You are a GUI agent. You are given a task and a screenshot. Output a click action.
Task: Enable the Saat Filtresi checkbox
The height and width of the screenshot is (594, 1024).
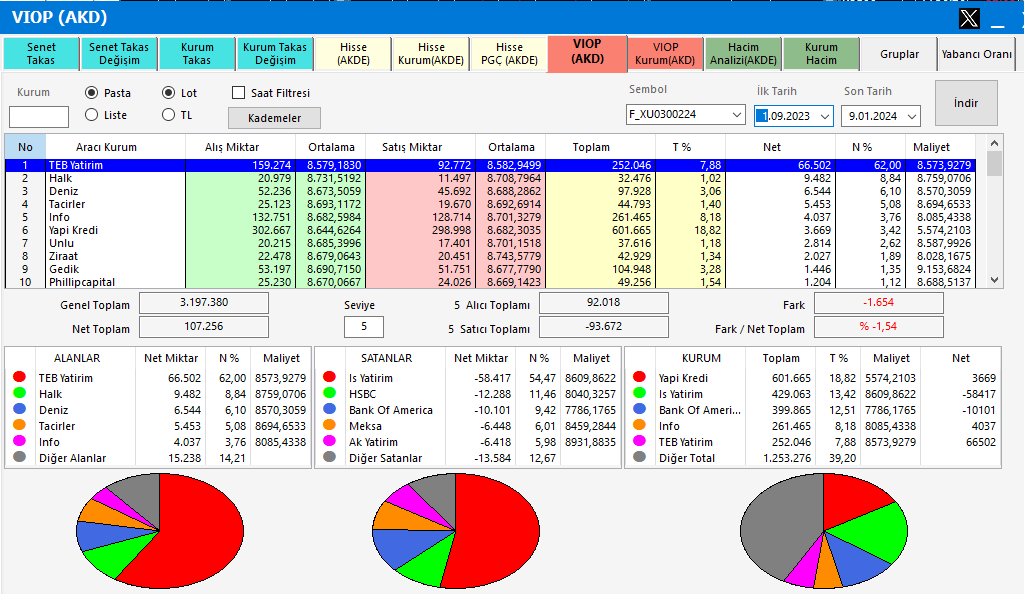[x=238, y=93]
